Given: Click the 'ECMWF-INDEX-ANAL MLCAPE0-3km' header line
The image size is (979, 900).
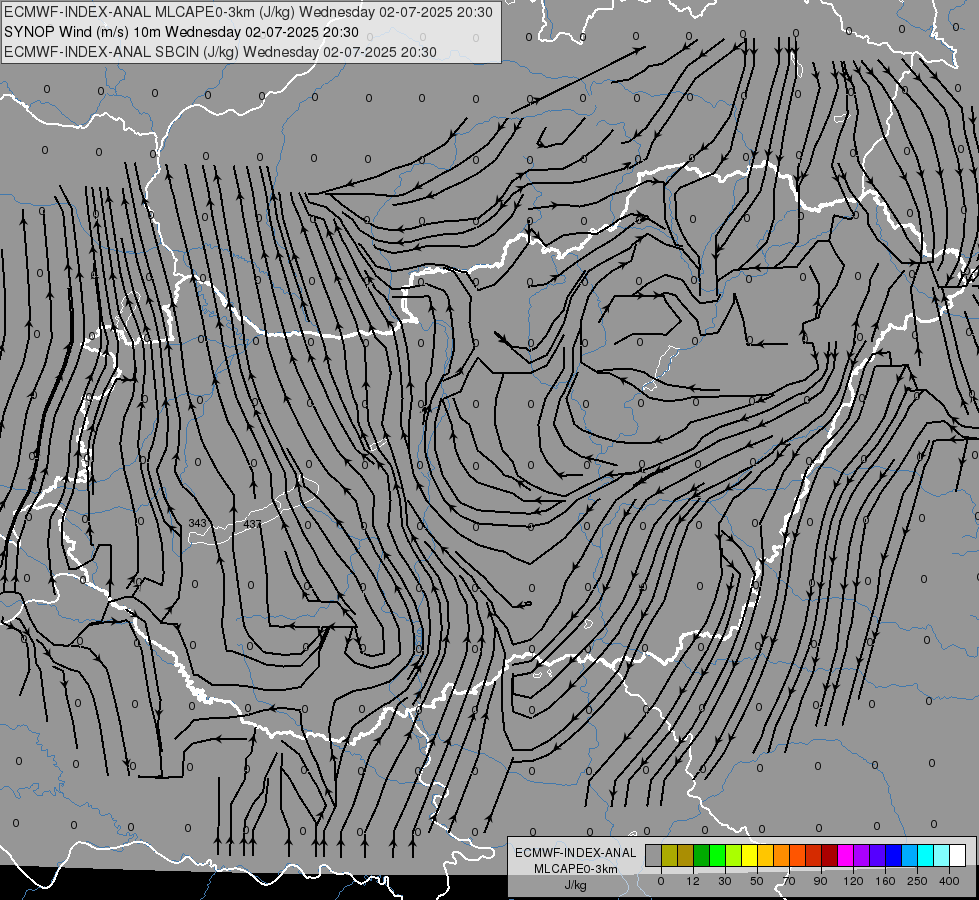Looking at the screenshot, I should [x=248, y=12].
